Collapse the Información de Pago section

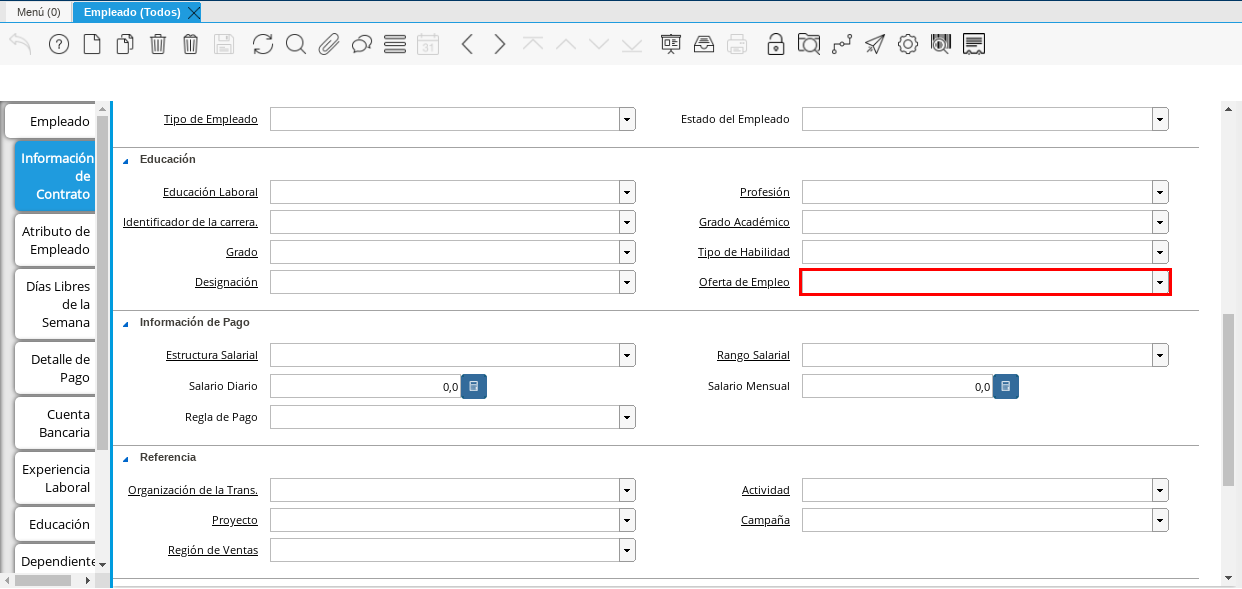[126, 324]
